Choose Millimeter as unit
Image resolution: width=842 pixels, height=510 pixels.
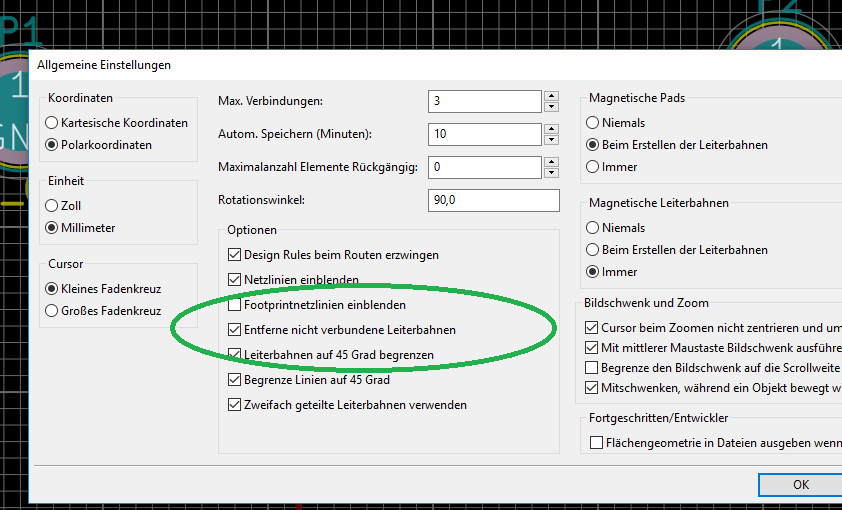pos(52,228)
